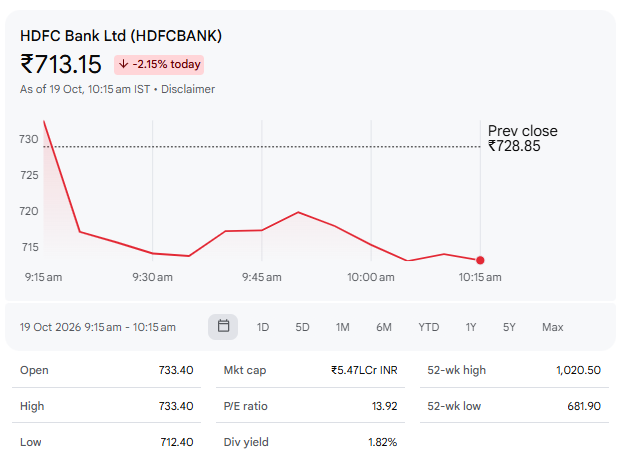Click the down arrow in change badge
The height and width of the screenshot is (460, 625).
[x=124, y=64]
